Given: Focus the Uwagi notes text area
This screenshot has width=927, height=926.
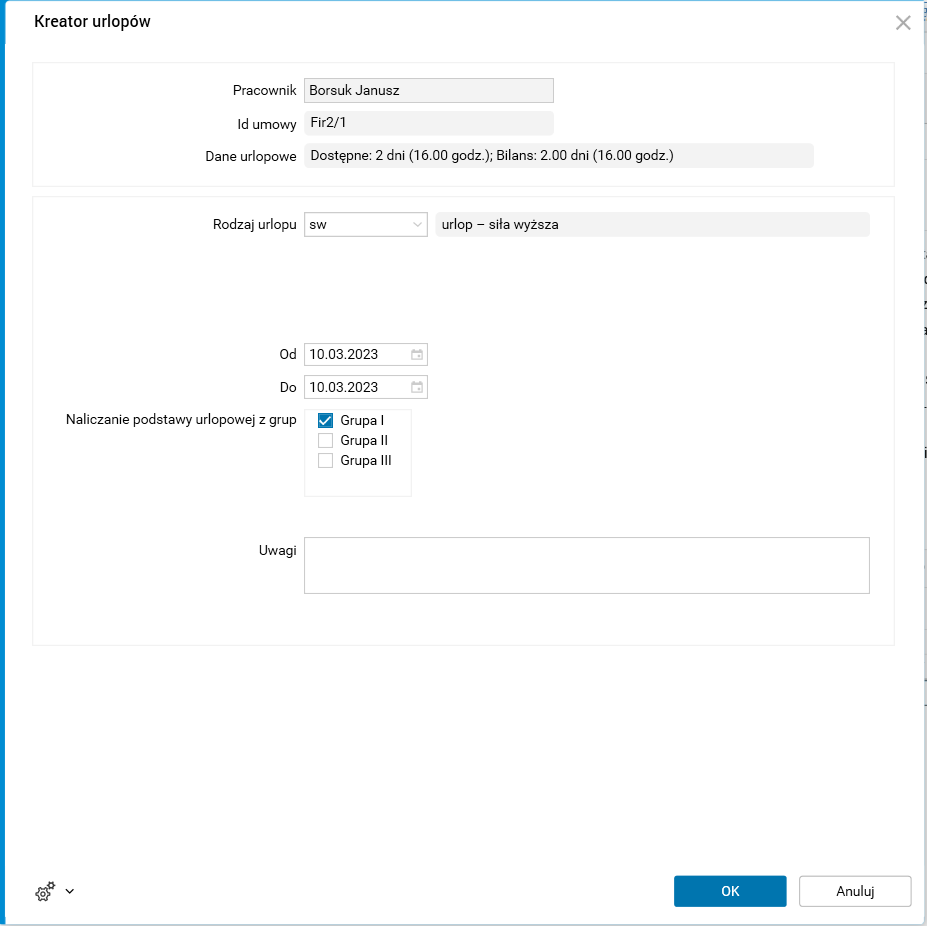Looking at the screenshot, I should [586, 565].
